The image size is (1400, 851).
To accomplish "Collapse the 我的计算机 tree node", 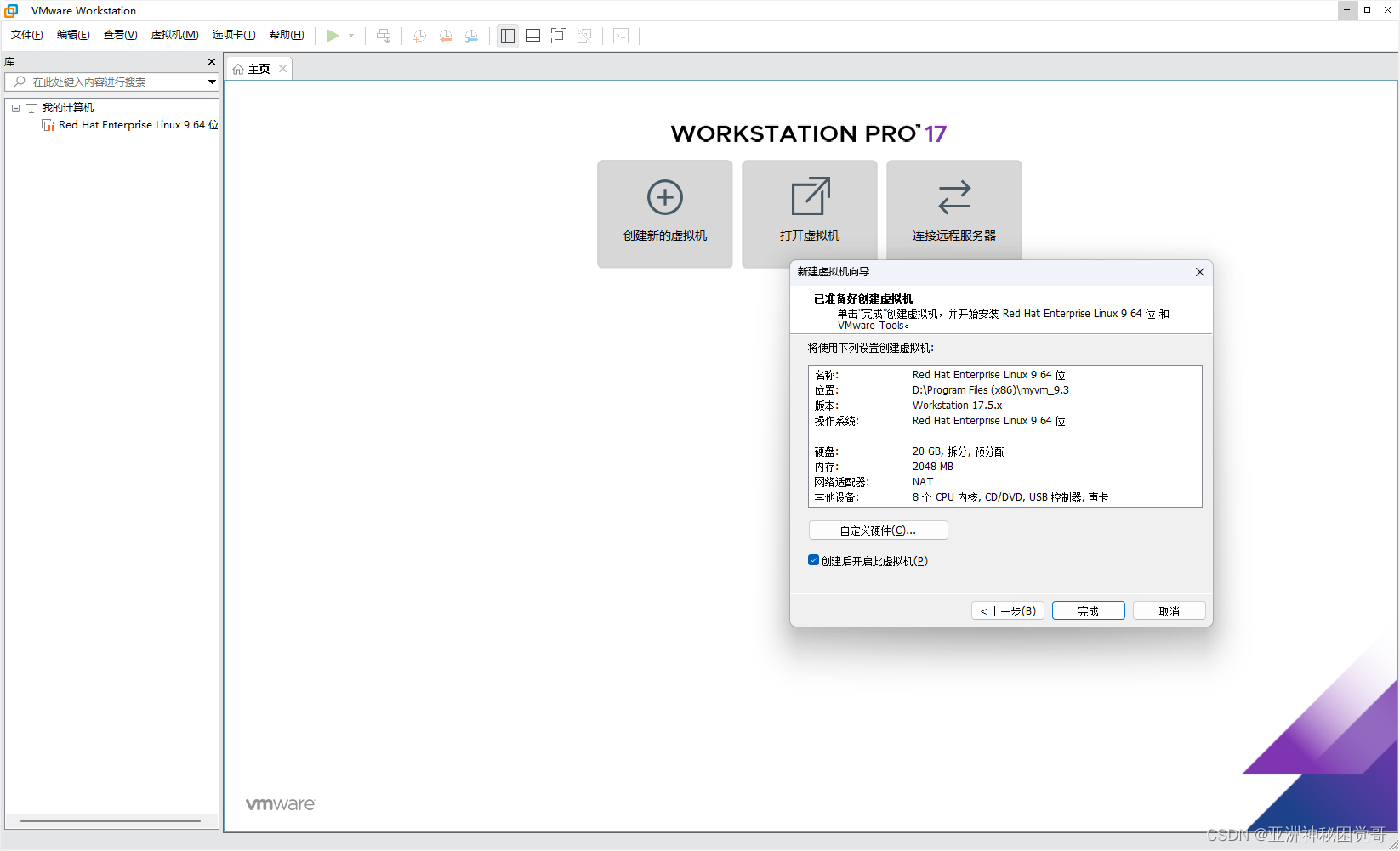I will tap(15, 108).
